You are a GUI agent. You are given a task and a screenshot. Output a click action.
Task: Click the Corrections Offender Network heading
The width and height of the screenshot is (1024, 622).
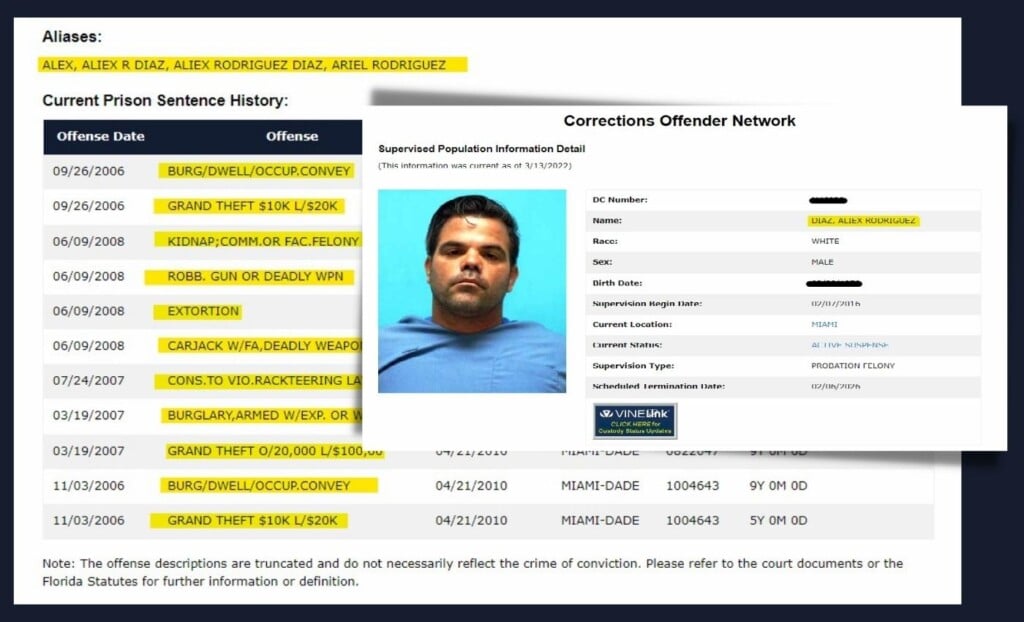[x=679, y=121]
